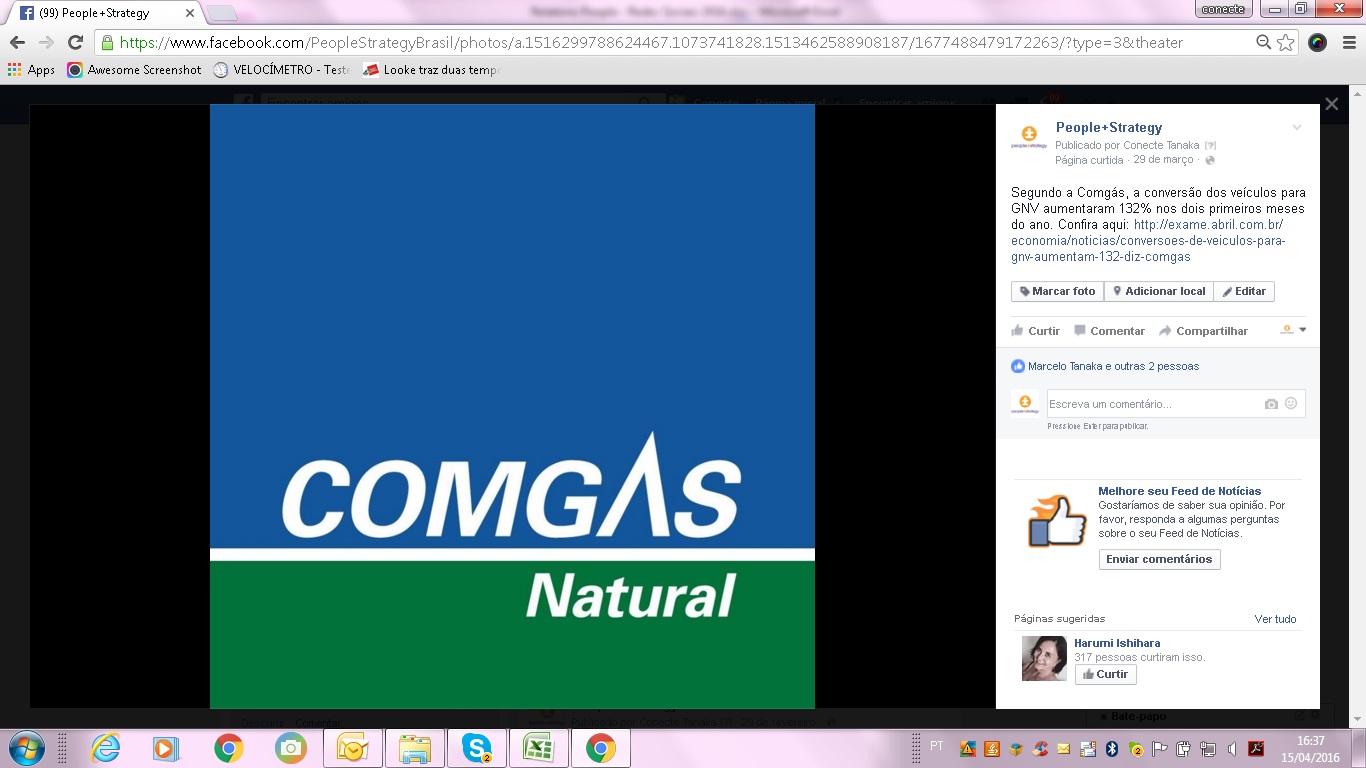Open Windows Explorer folder in taskbar

coord(415,748)
